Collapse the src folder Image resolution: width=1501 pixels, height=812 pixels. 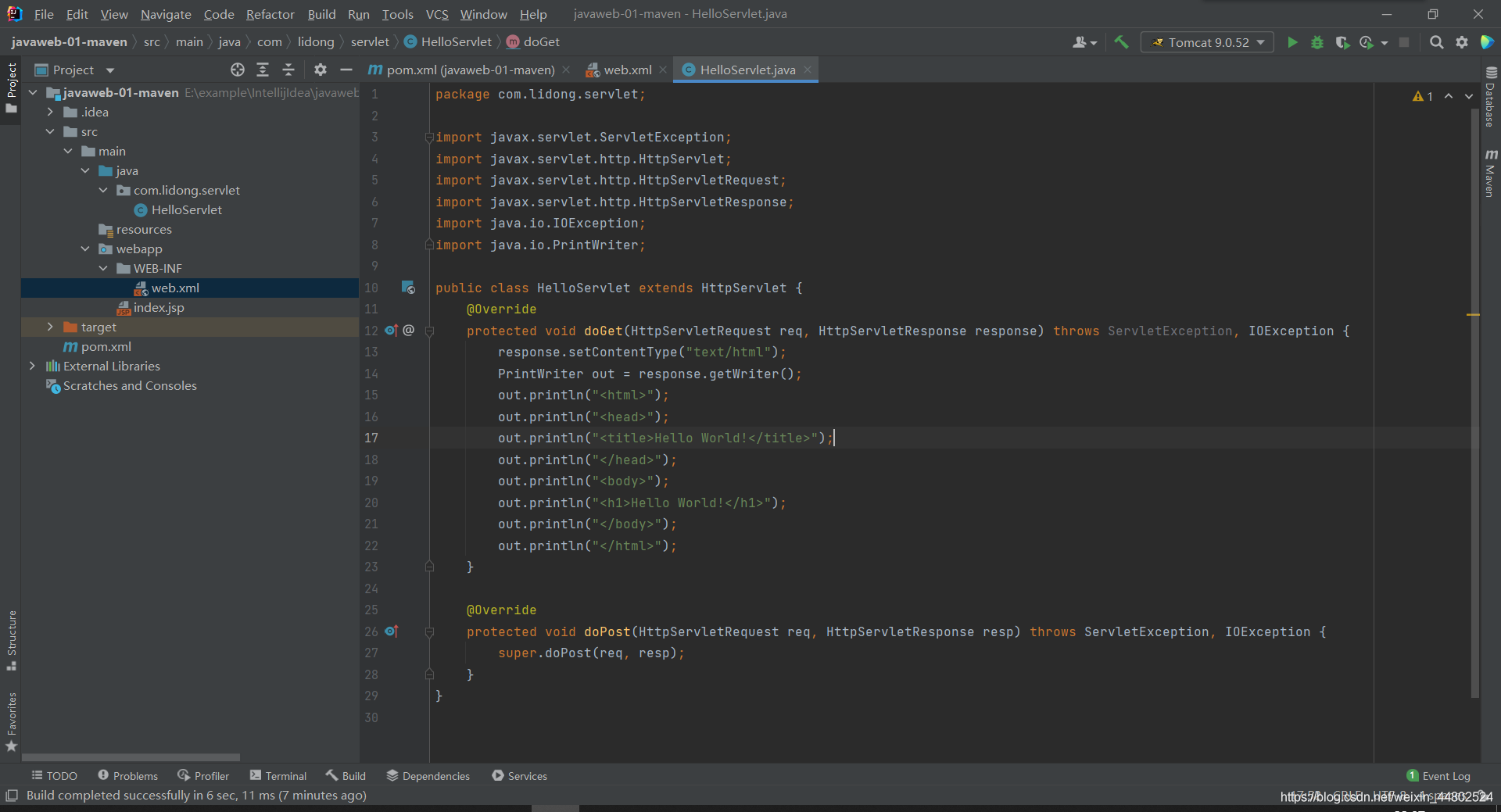click(x=50, y=131)
